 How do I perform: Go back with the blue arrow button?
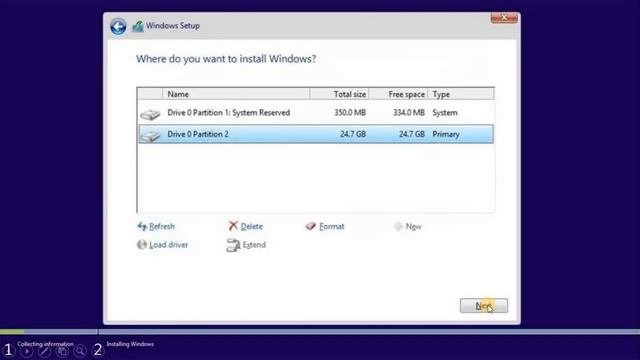tap(118, 27)
